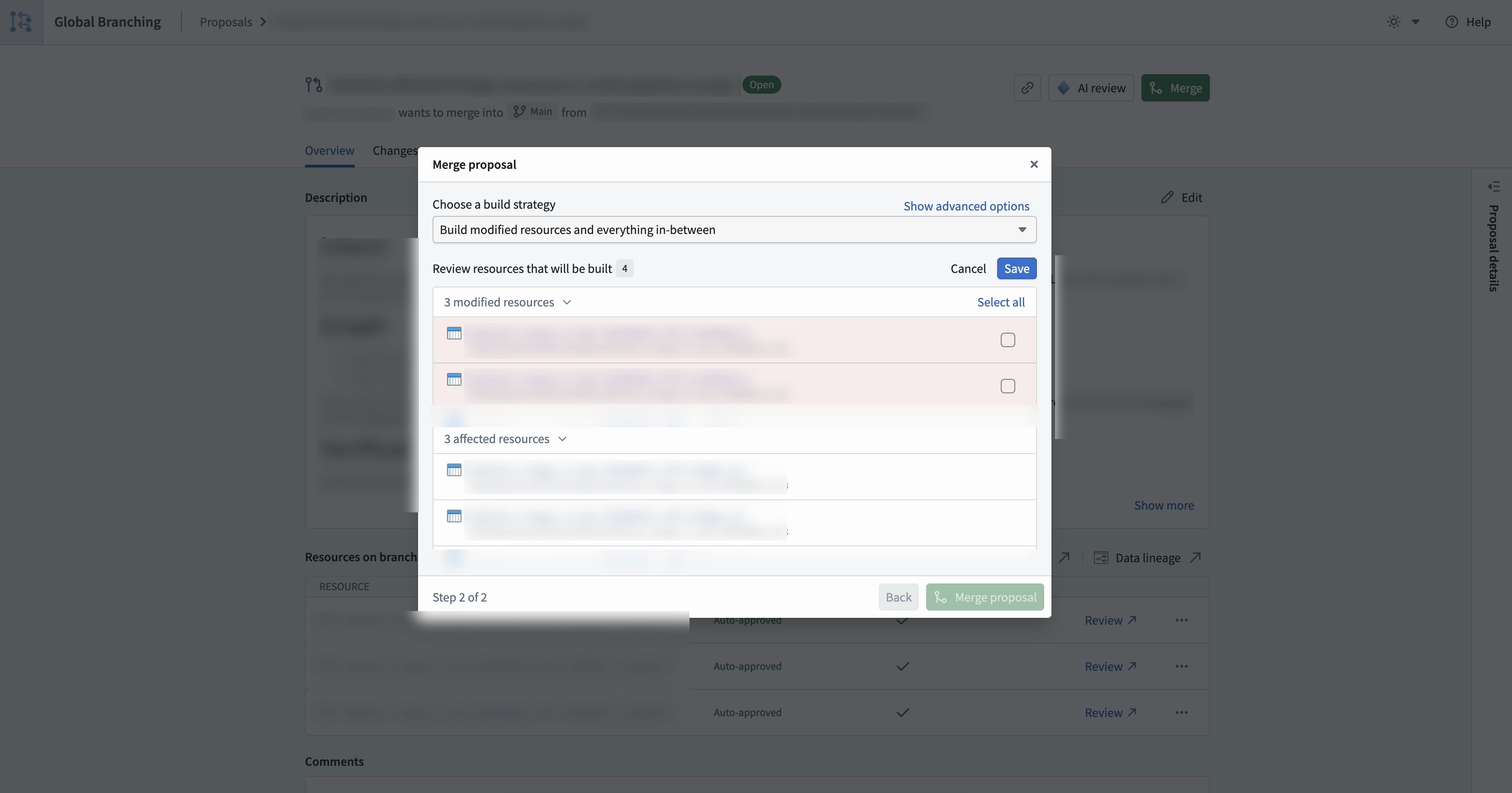Screen dimensions: 1512x793
Task: Save the selected resources to build
Action: tap(1017, 268)
